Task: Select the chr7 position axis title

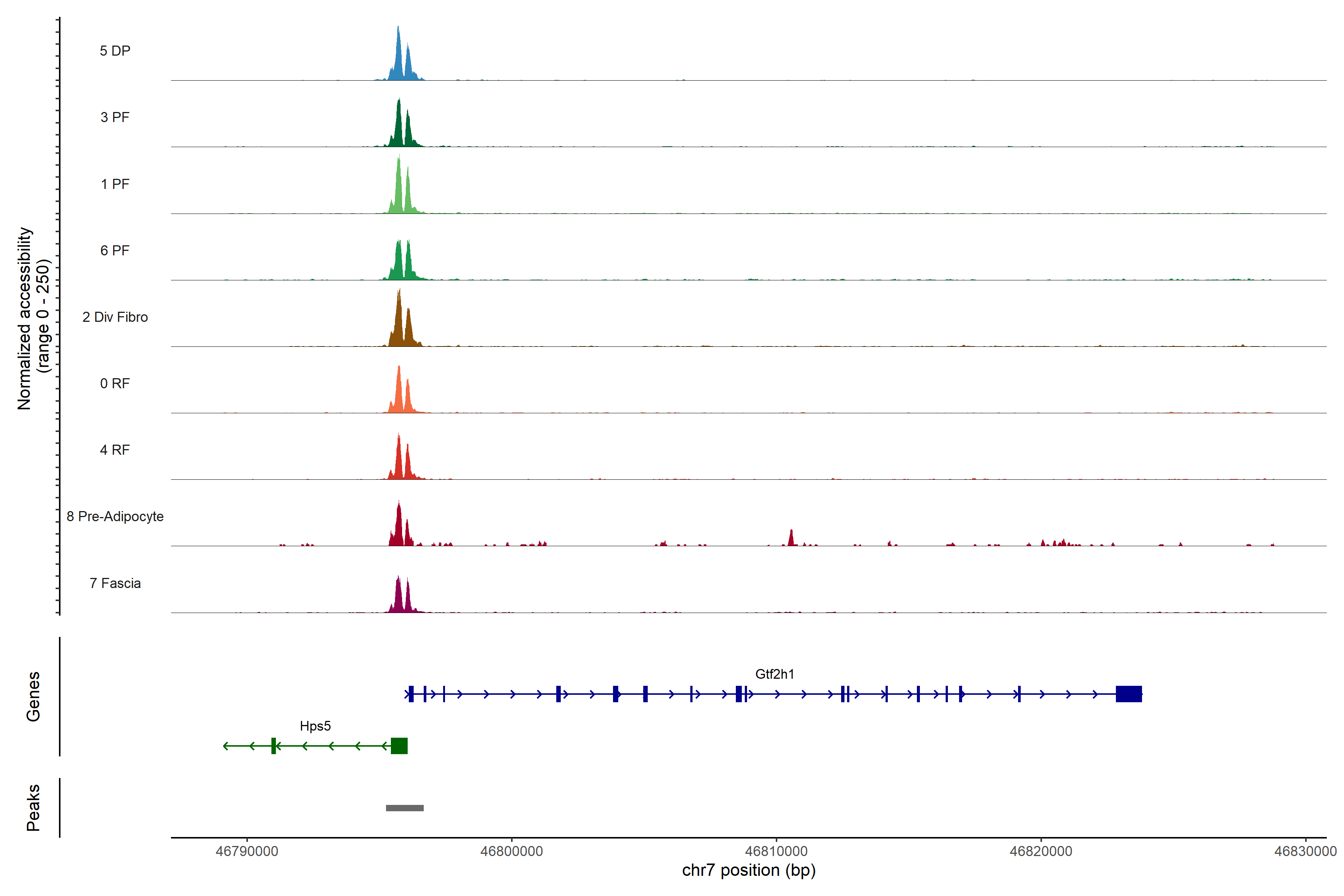Action: click(749, 870)
